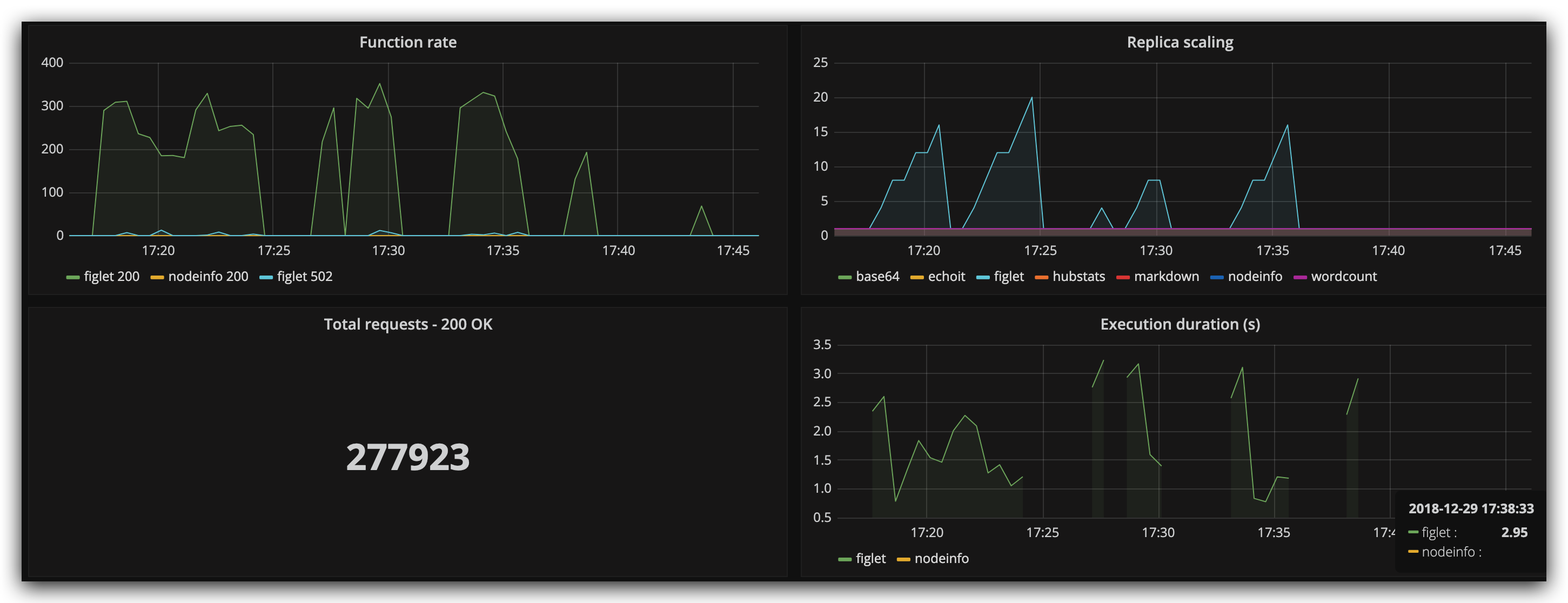Toggle markdown series in Replica scaling legend
The width and height of the screenshot is (1568, 603).
coord(1166,276)
